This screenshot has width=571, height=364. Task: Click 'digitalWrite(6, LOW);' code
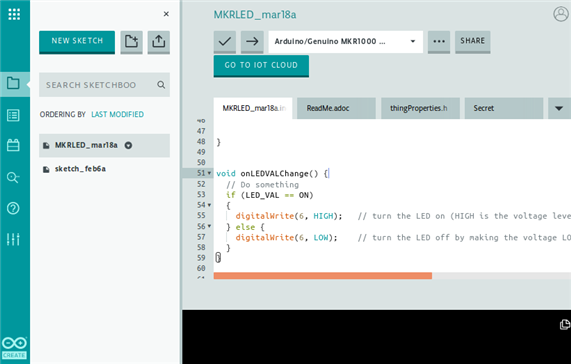286,238
